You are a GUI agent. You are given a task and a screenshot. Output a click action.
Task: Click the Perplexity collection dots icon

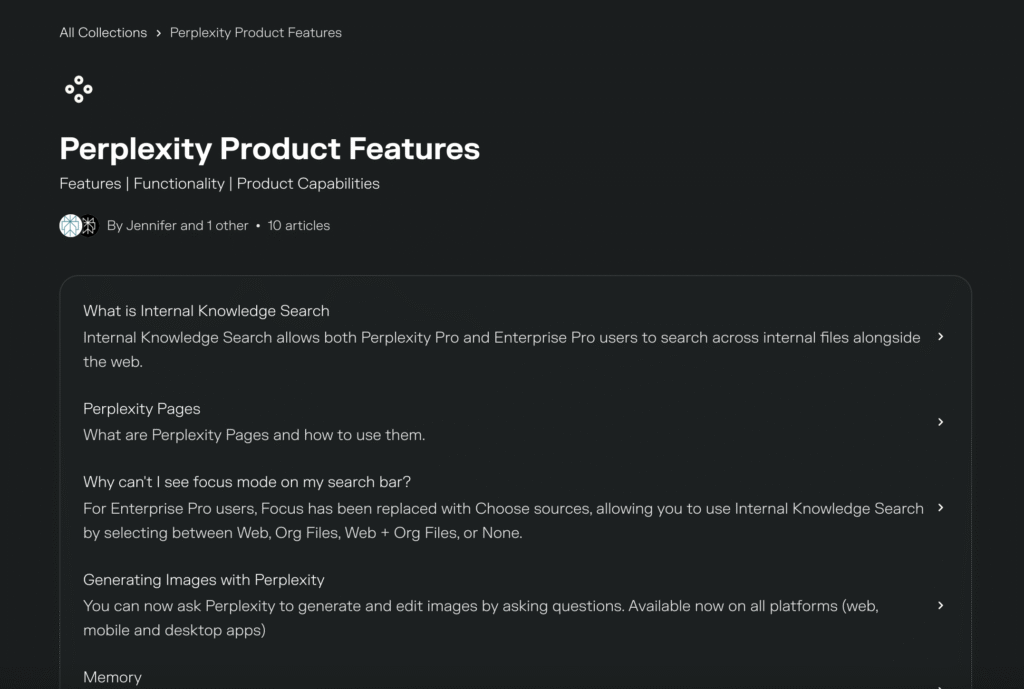[79, 90]
